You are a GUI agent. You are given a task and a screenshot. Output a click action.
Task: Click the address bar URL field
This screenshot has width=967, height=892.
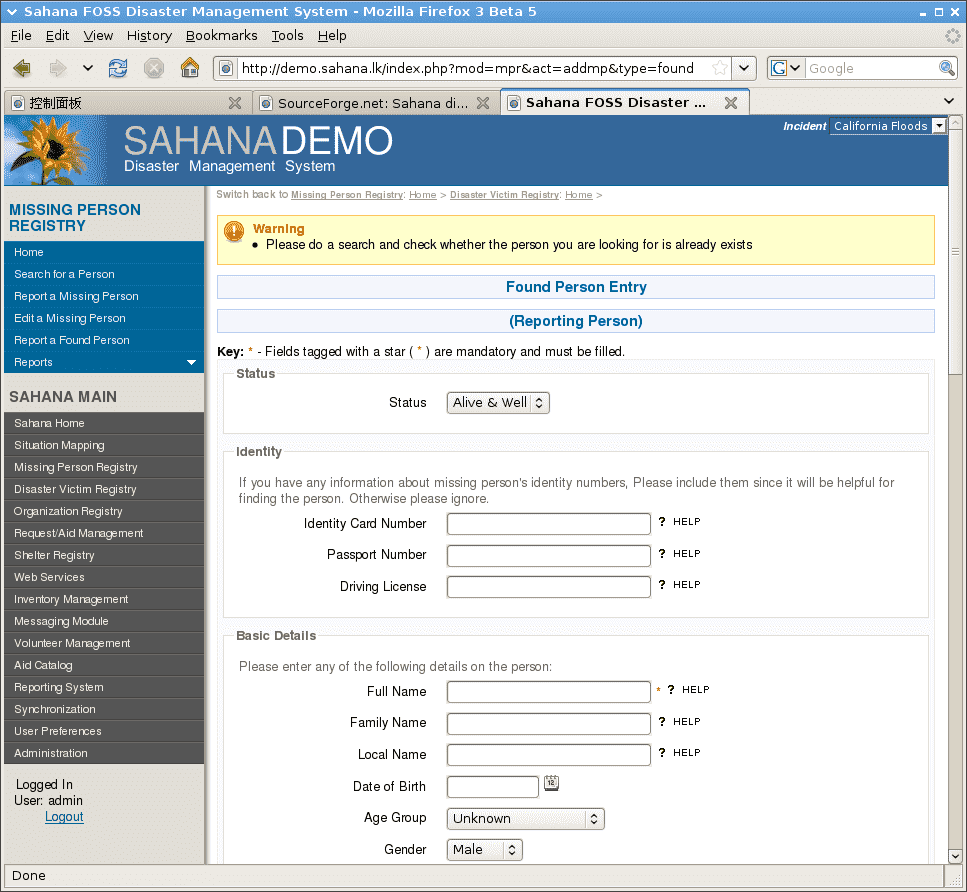click(x=472, y=68)
